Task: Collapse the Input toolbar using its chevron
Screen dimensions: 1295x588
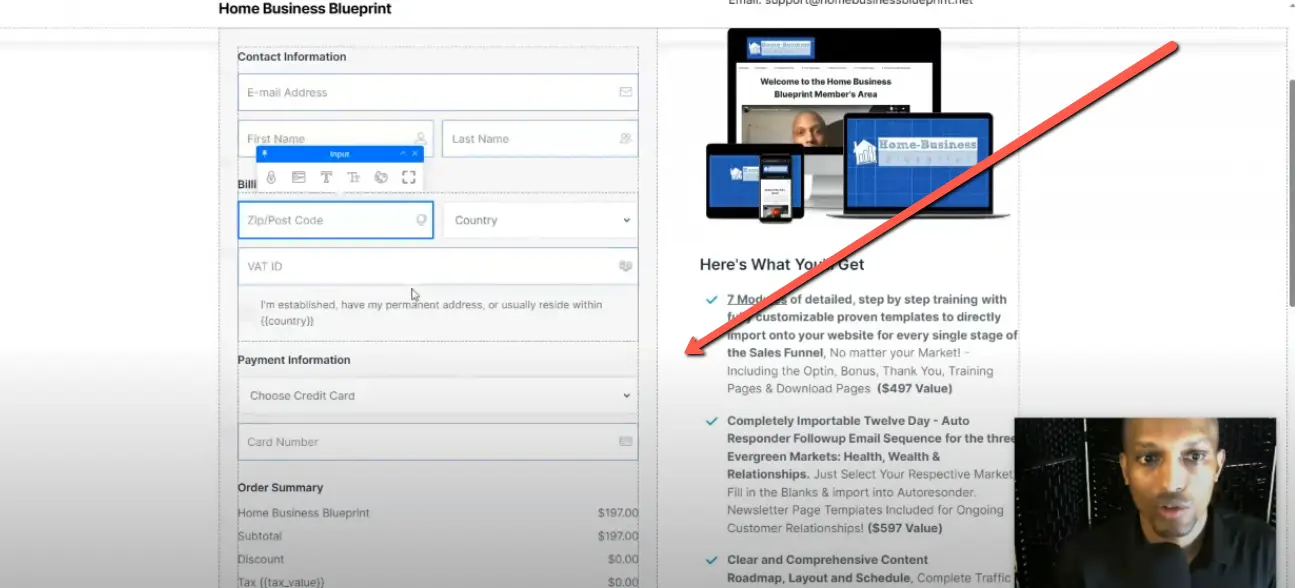Action: click(404, 153)
